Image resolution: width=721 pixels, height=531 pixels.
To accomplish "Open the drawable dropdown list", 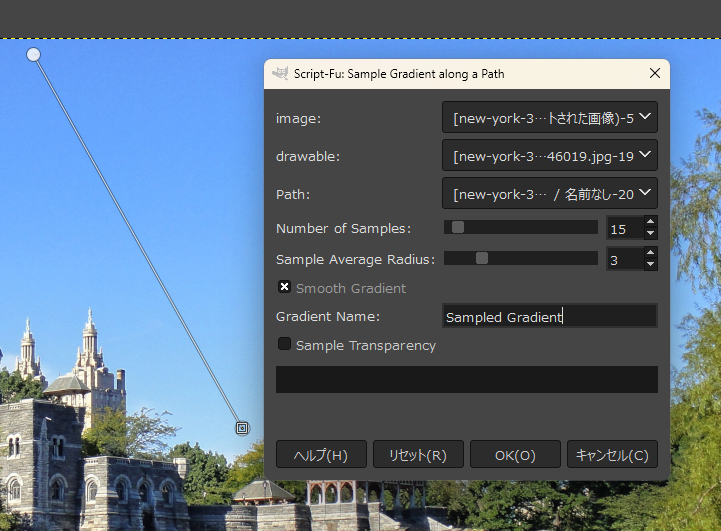I will (549, 156).
